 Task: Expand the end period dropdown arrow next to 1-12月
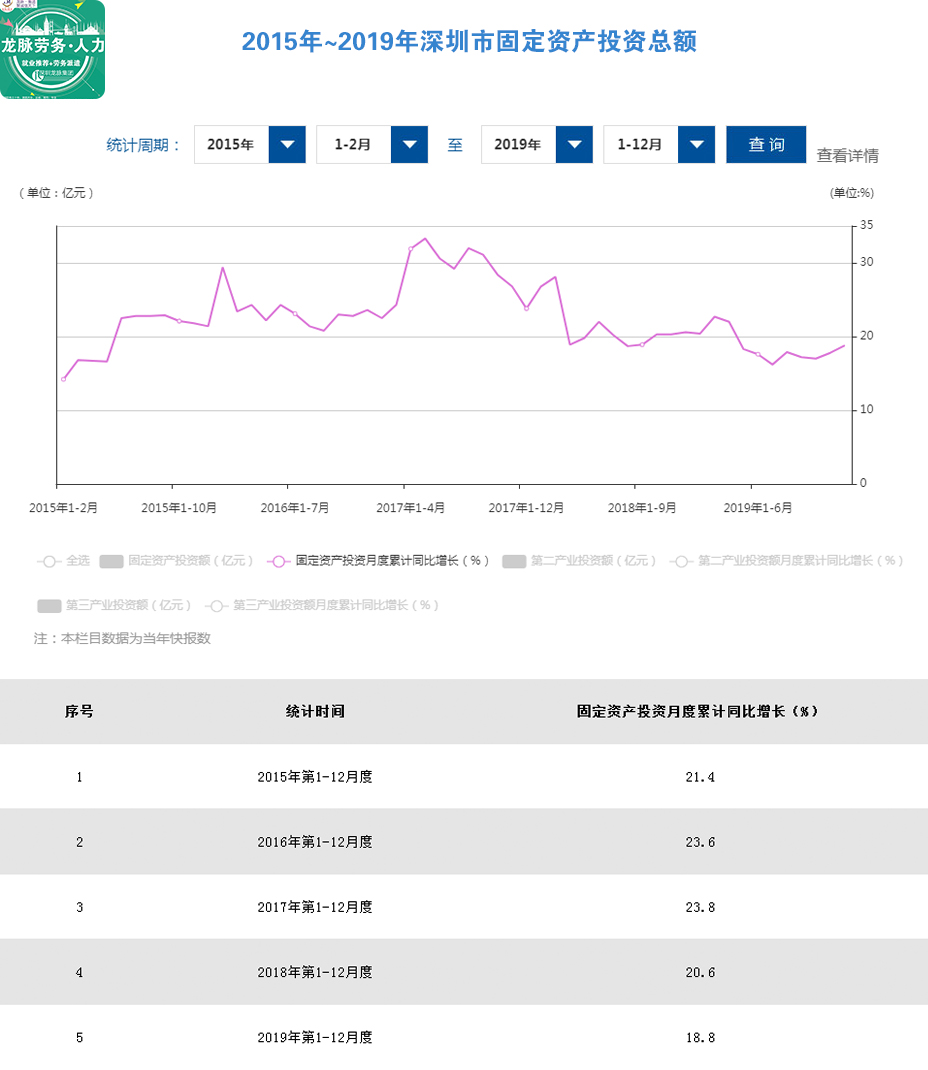pyautogui.click(x=696, y=145)
